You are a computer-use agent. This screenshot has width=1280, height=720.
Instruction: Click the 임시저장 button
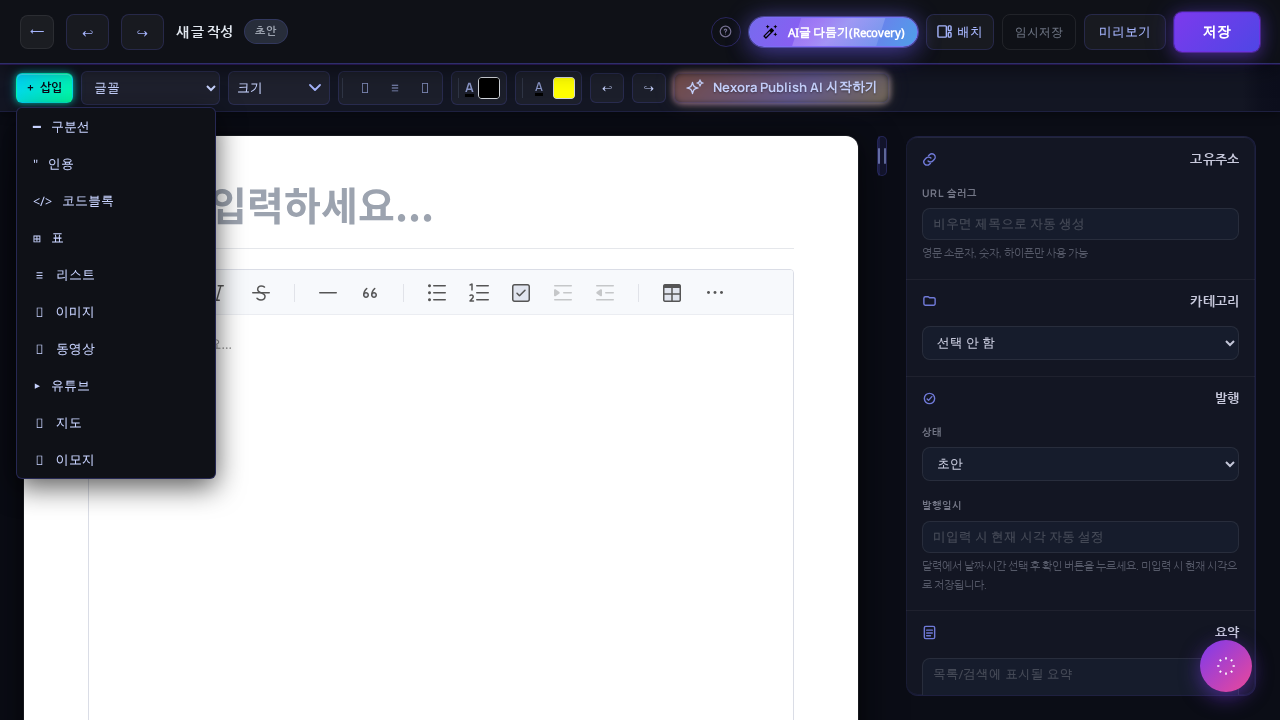[1039, 32]
